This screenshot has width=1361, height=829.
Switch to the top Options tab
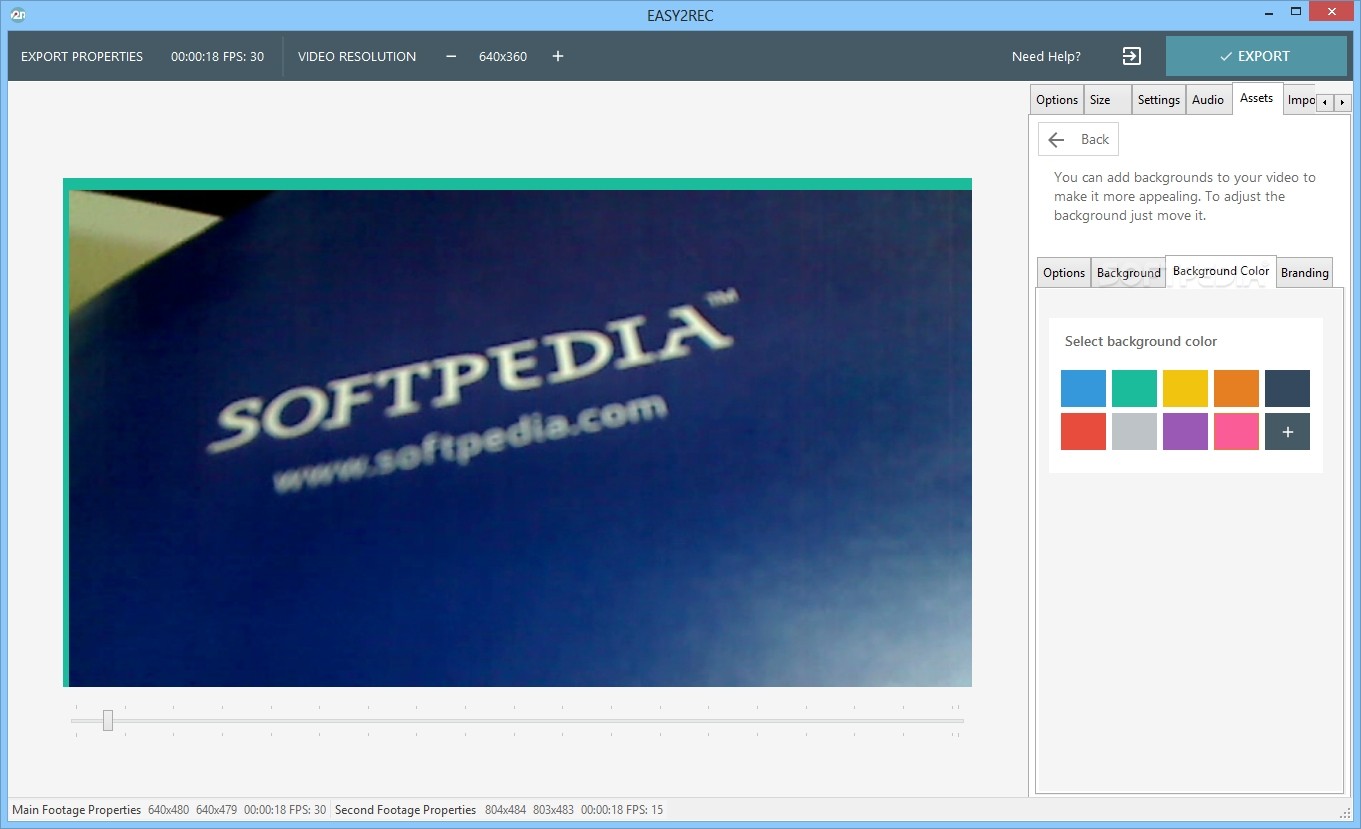[1057, 99]
